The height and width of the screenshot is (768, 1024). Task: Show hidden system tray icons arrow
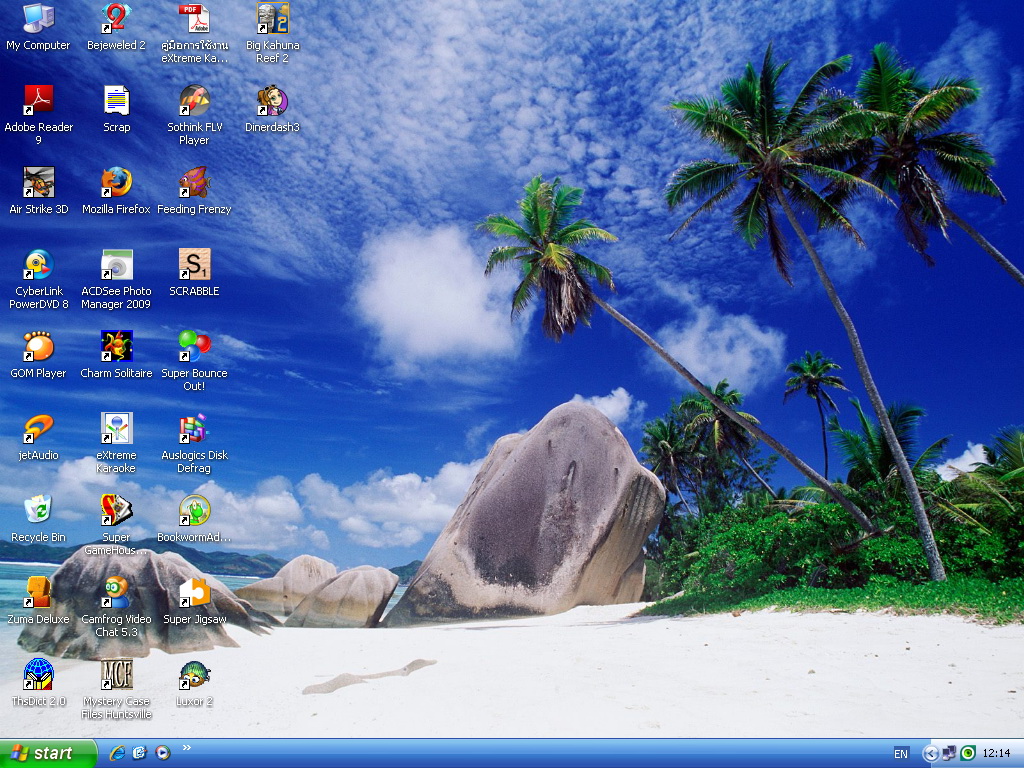coord(930,753)
